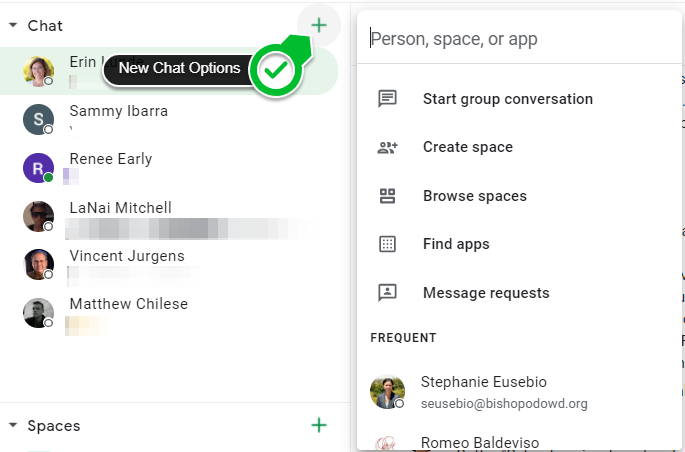Click the Create space people icon
685x452 pixels.
pos(387,147)
